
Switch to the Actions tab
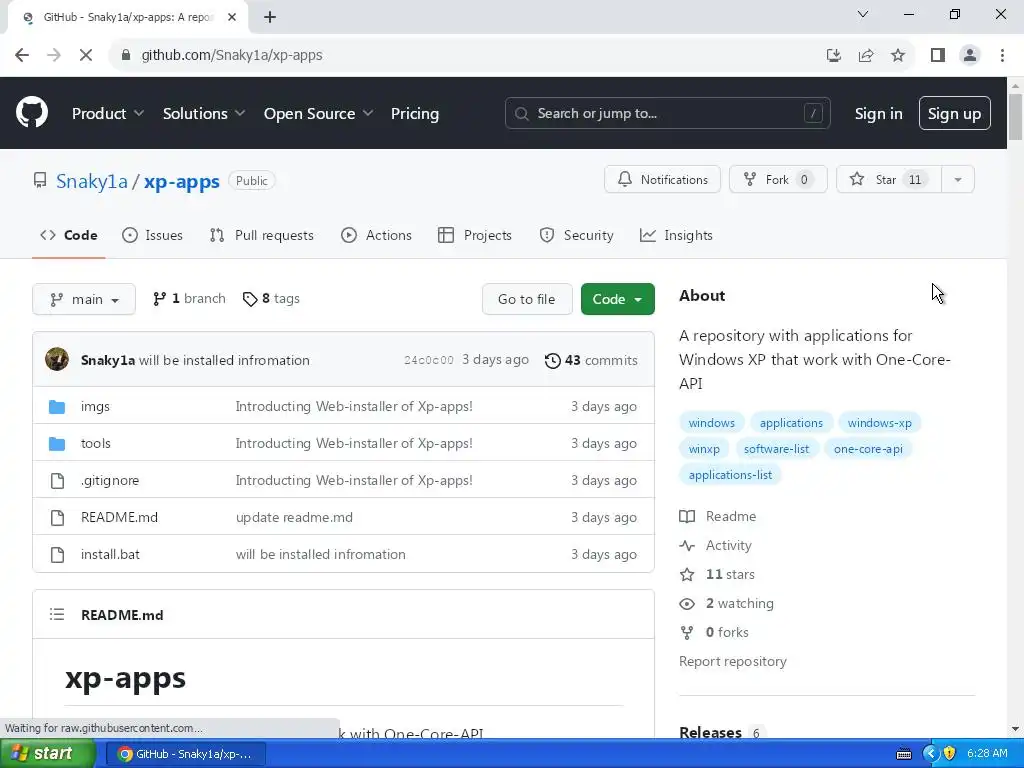coord(376,235)
